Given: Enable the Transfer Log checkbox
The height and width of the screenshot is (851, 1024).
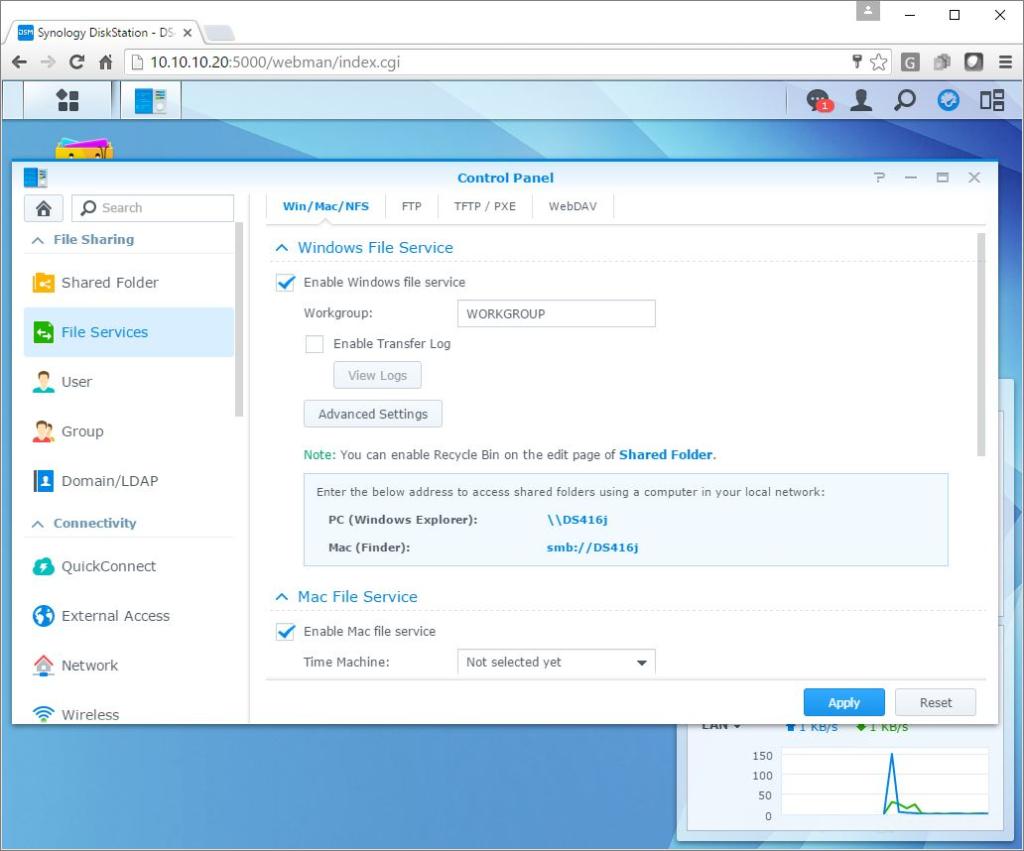Looking at the screenshot, I should (314, 344).
